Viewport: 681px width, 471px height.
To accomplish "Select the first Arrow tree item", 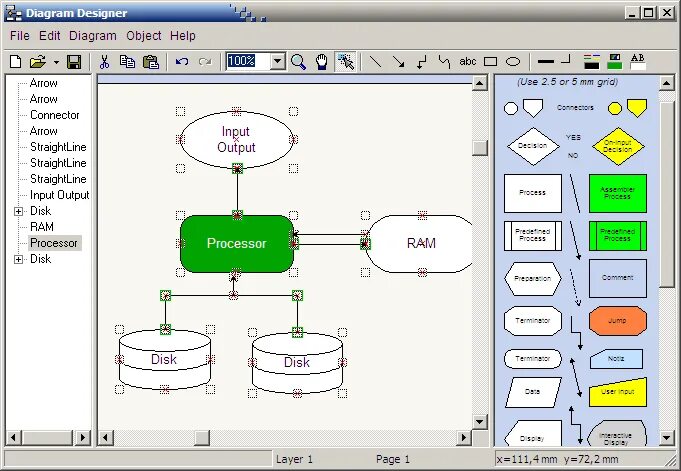I will tap(43, 83).
